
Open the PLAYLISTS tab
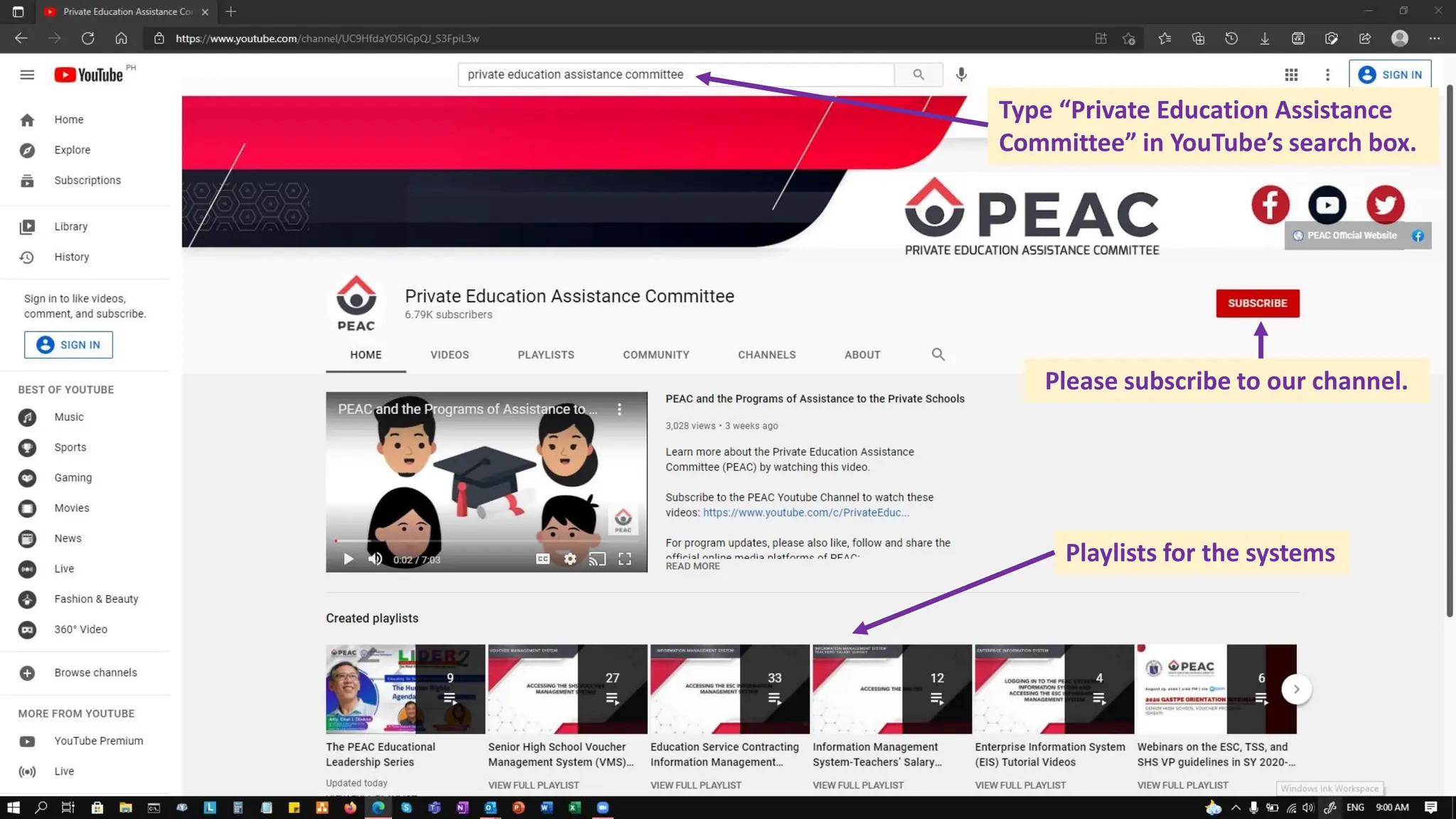[x=545, y=355]
